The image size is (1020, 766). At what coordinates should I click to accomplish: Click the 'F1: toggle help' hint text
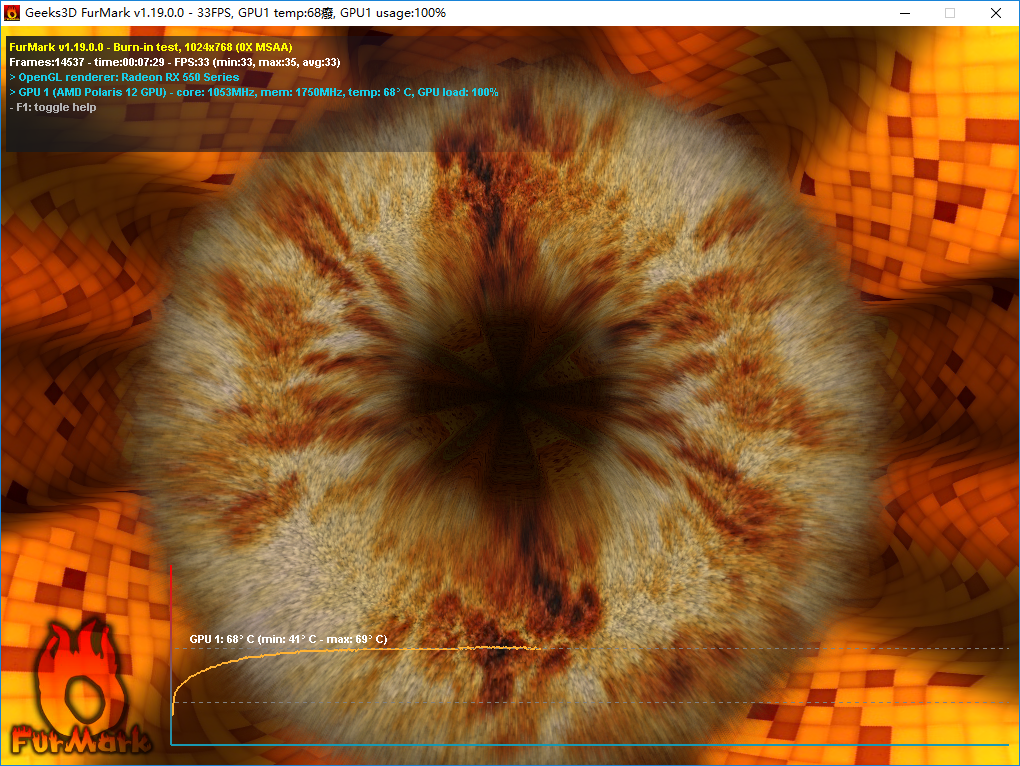(x=53, y=107)
